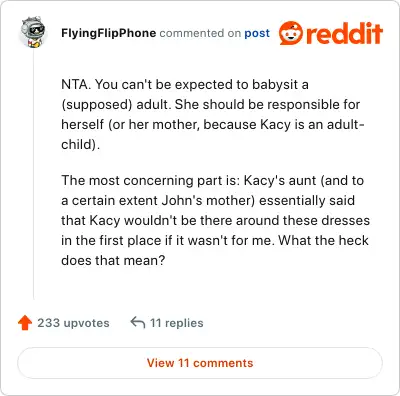Image resolution: width=400 pixels, height=396 pixels.
Task: Click the "View 11 comments" button
Action: 200,363
